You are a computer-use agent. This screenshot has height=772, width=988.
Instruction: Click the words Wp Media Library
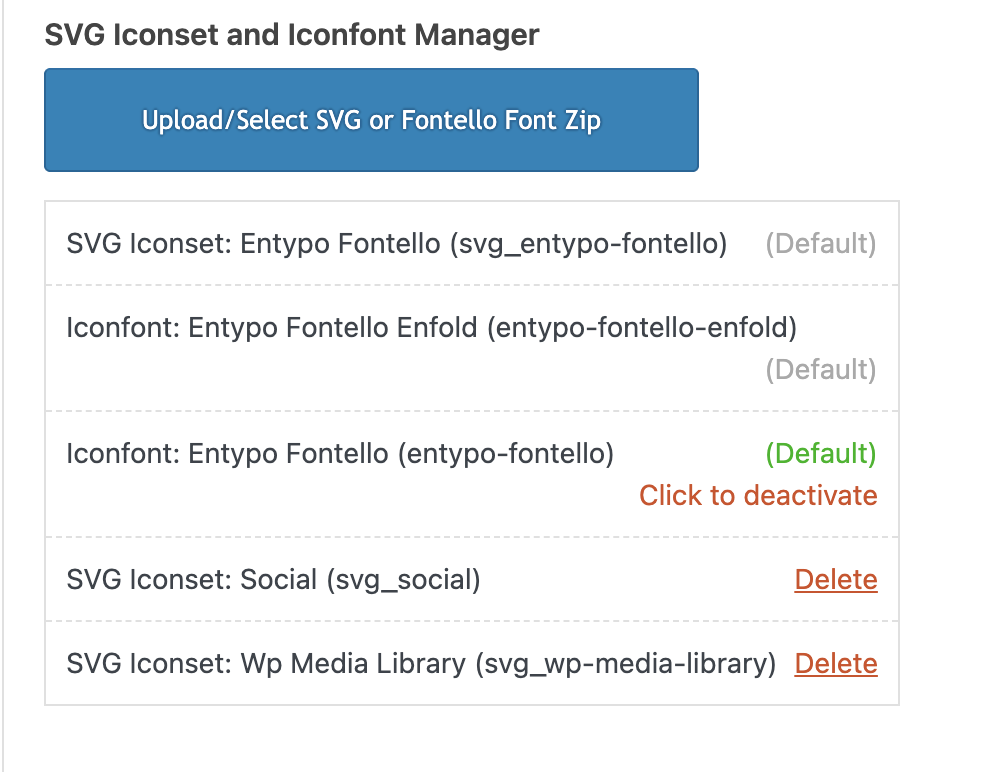[353, 664]
